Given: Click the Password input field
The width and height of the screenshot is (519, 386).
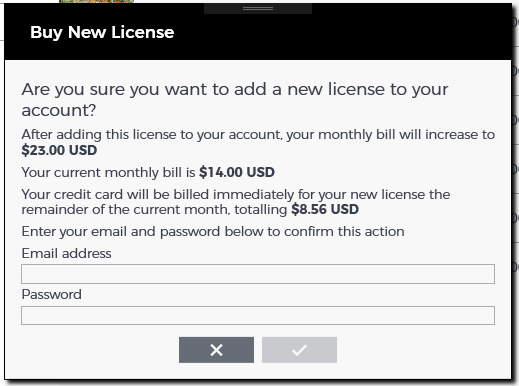Looking at the screenshot, I should click(258, 315).
